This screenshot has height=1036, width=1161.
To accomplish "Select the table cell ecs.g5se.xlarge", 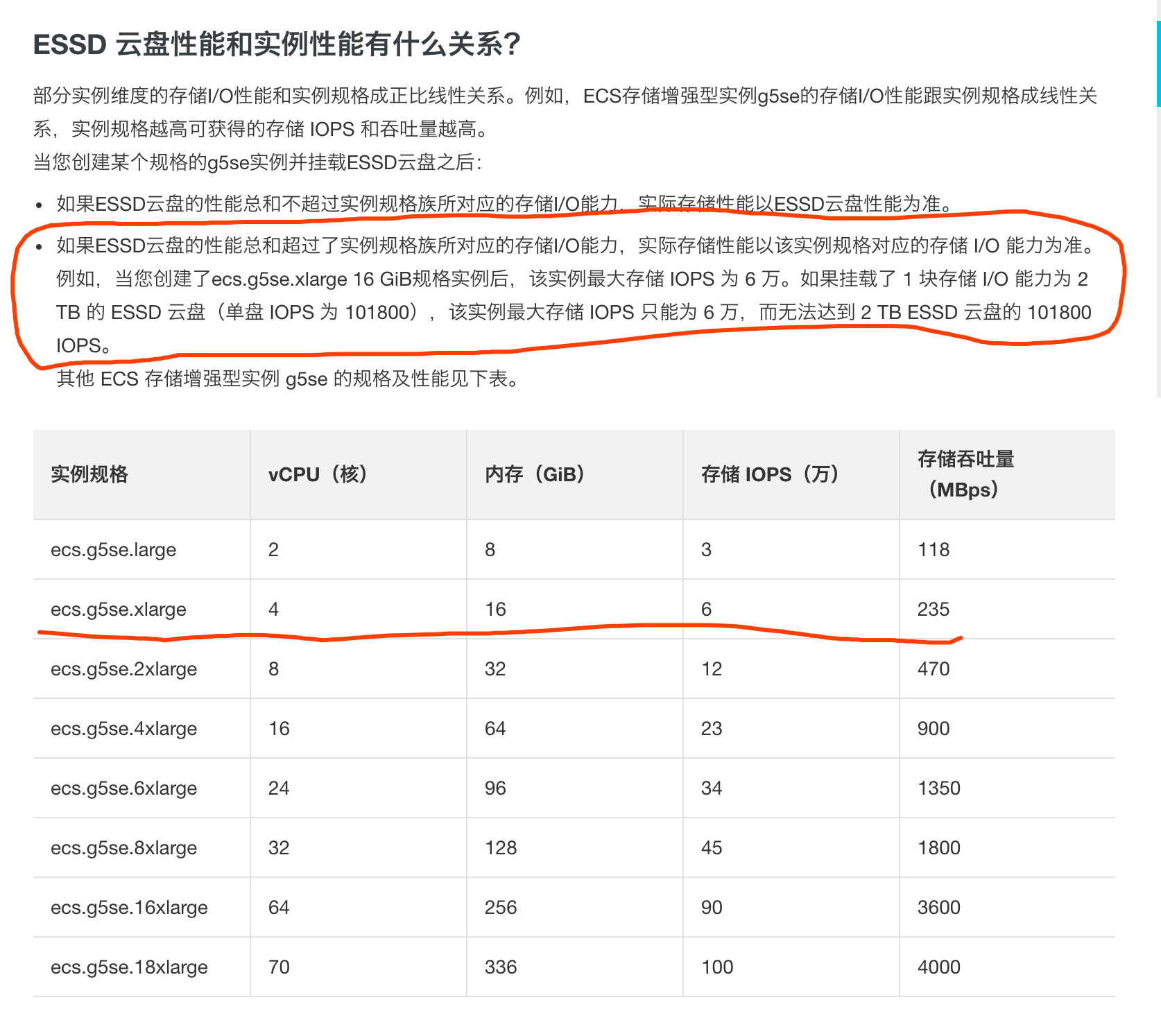I will pyautogui.click(x=118, y=608).
